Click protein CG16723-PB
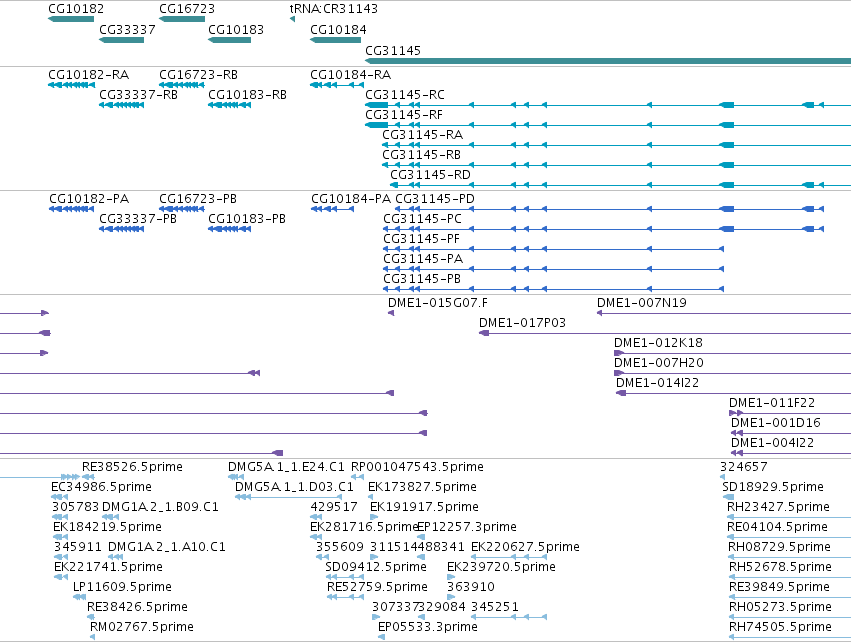The width and height of the screenshot is (851, 642). (x=182, y=209)
